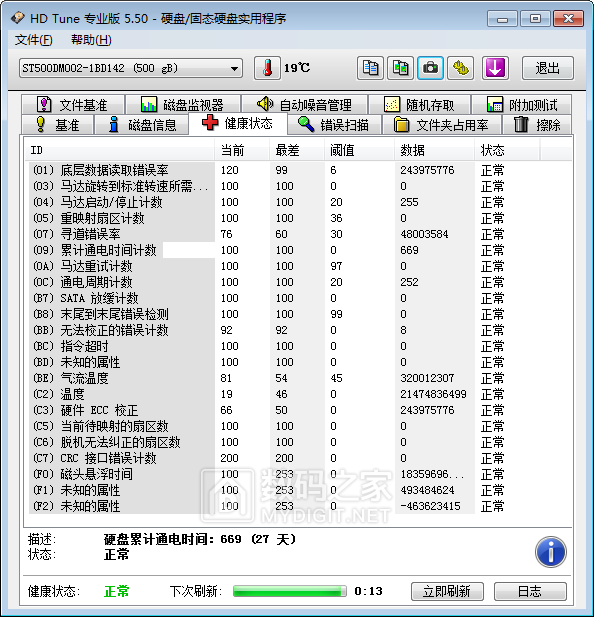This screenshot has height=617, width=594.
Task: Click the 当前 column header
Action: pos(242,150)
